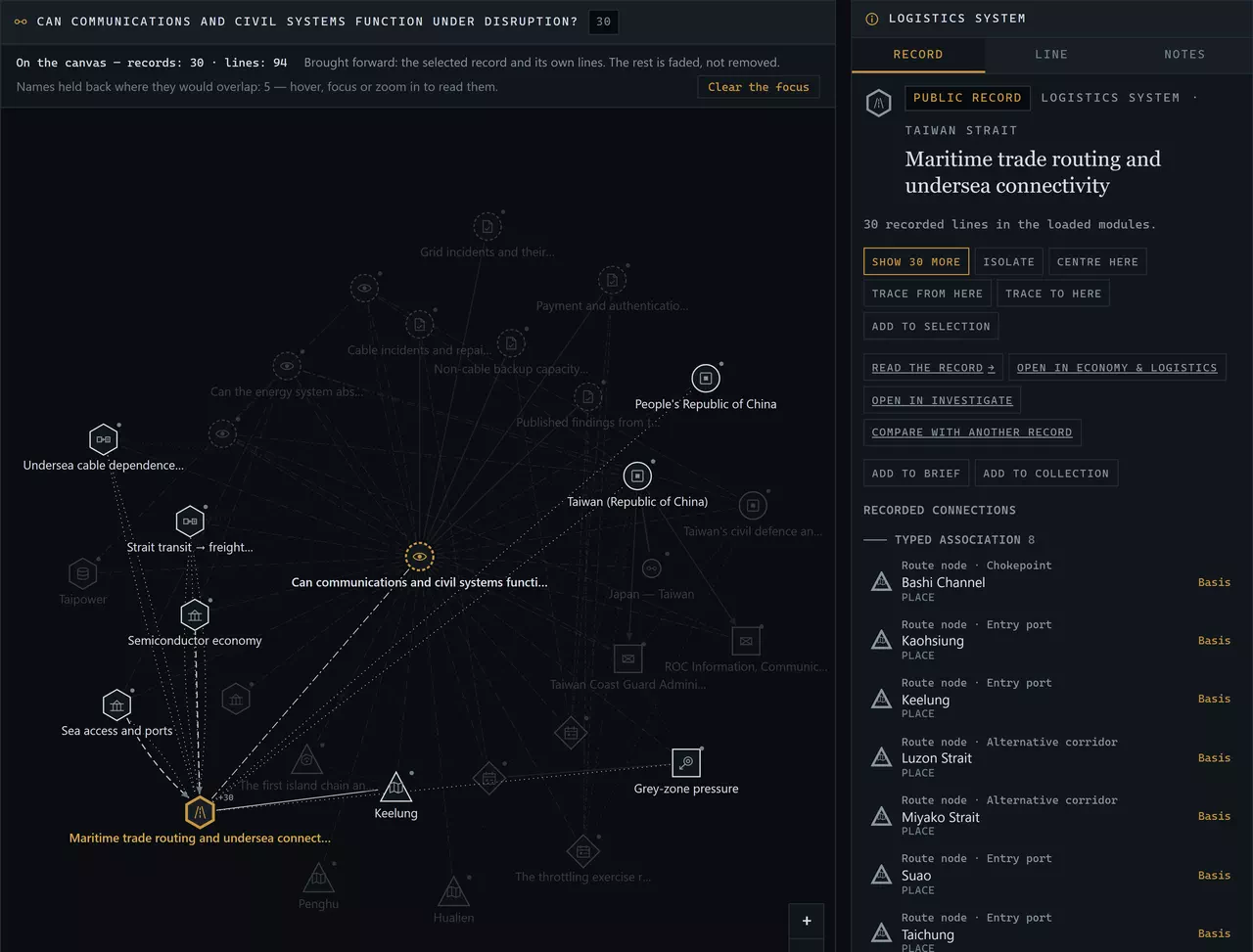Select the ROC Information, Communic... envelope node
The height and width of the screenshot is (952, 1253).
[746, 641]
